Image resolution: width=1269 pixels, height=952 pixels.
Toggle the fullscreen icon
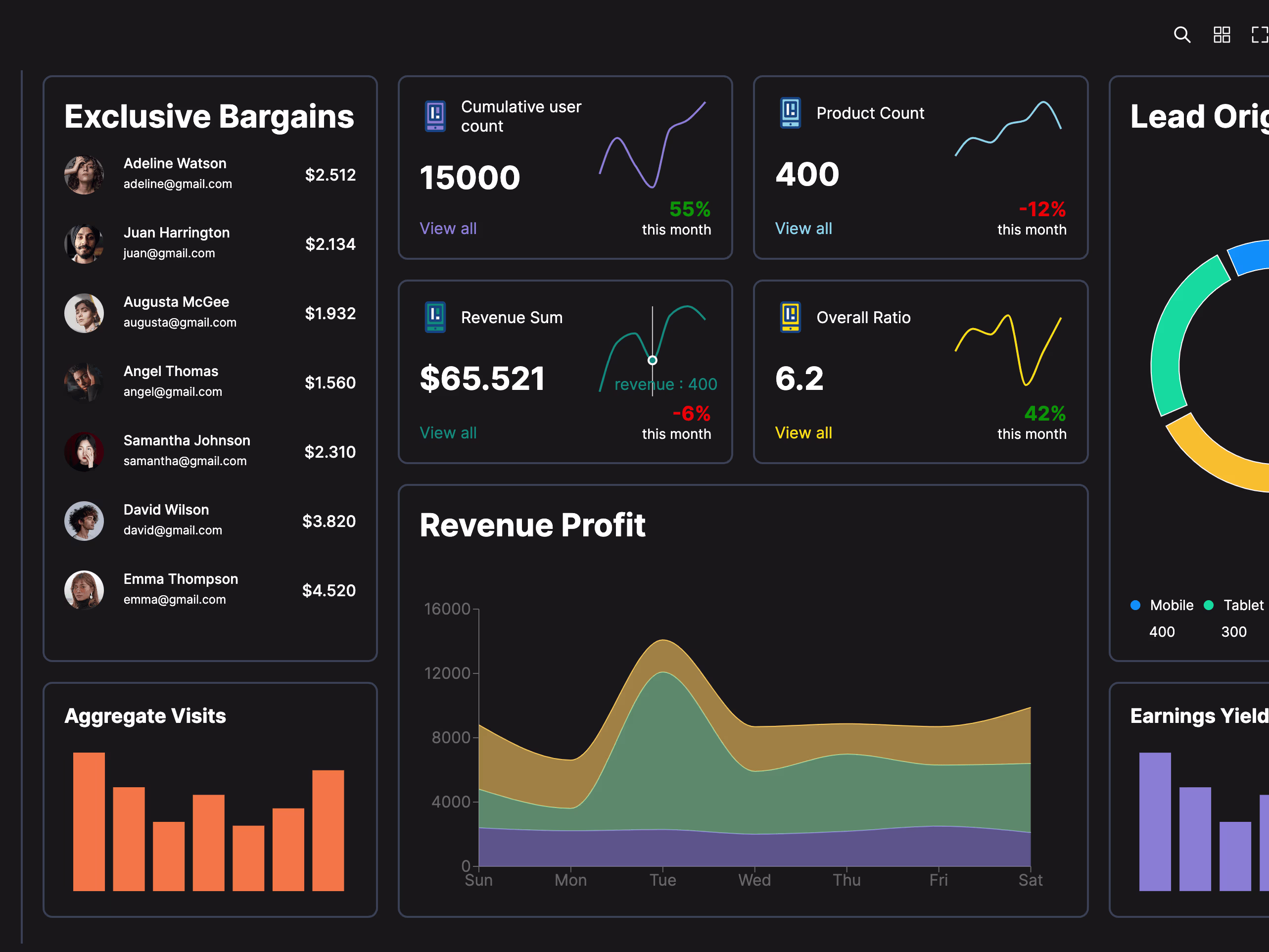[1260, 35]
